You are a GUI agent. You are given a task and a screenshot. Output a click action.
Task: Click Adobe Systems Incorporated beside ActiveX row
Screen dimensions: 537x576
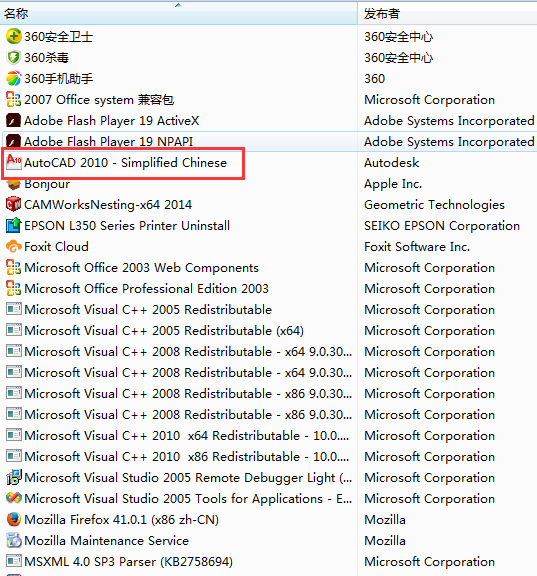(x=449, y=120)
